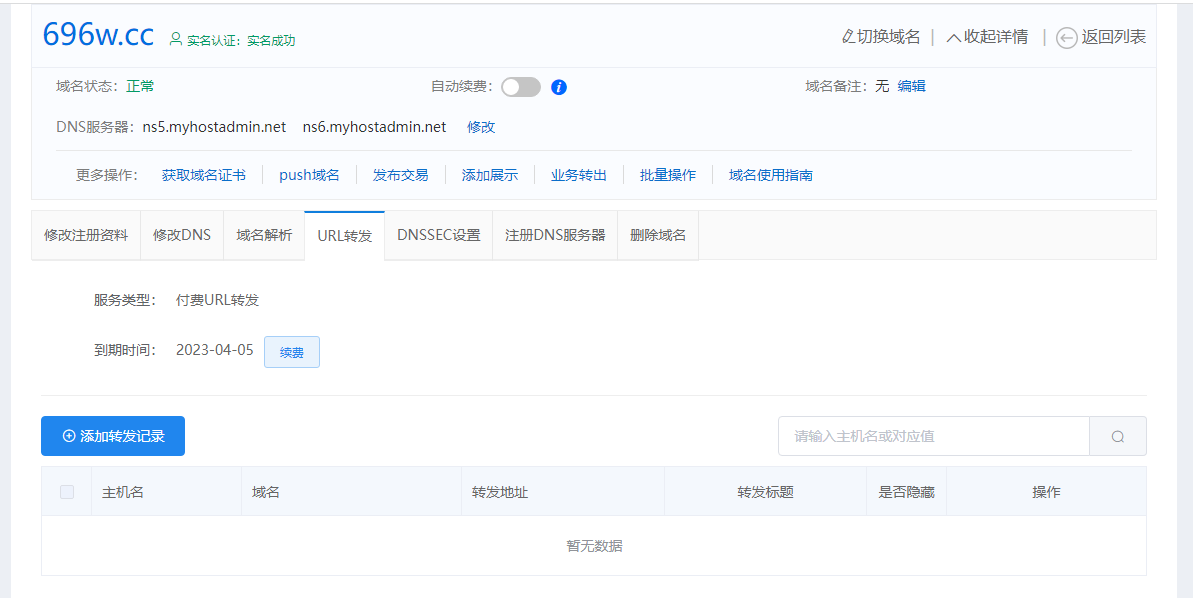This screenshot has width=1193, height=598.
Task: Click the magnifier icon to search forwarding records
Action: click(1117, 436)
